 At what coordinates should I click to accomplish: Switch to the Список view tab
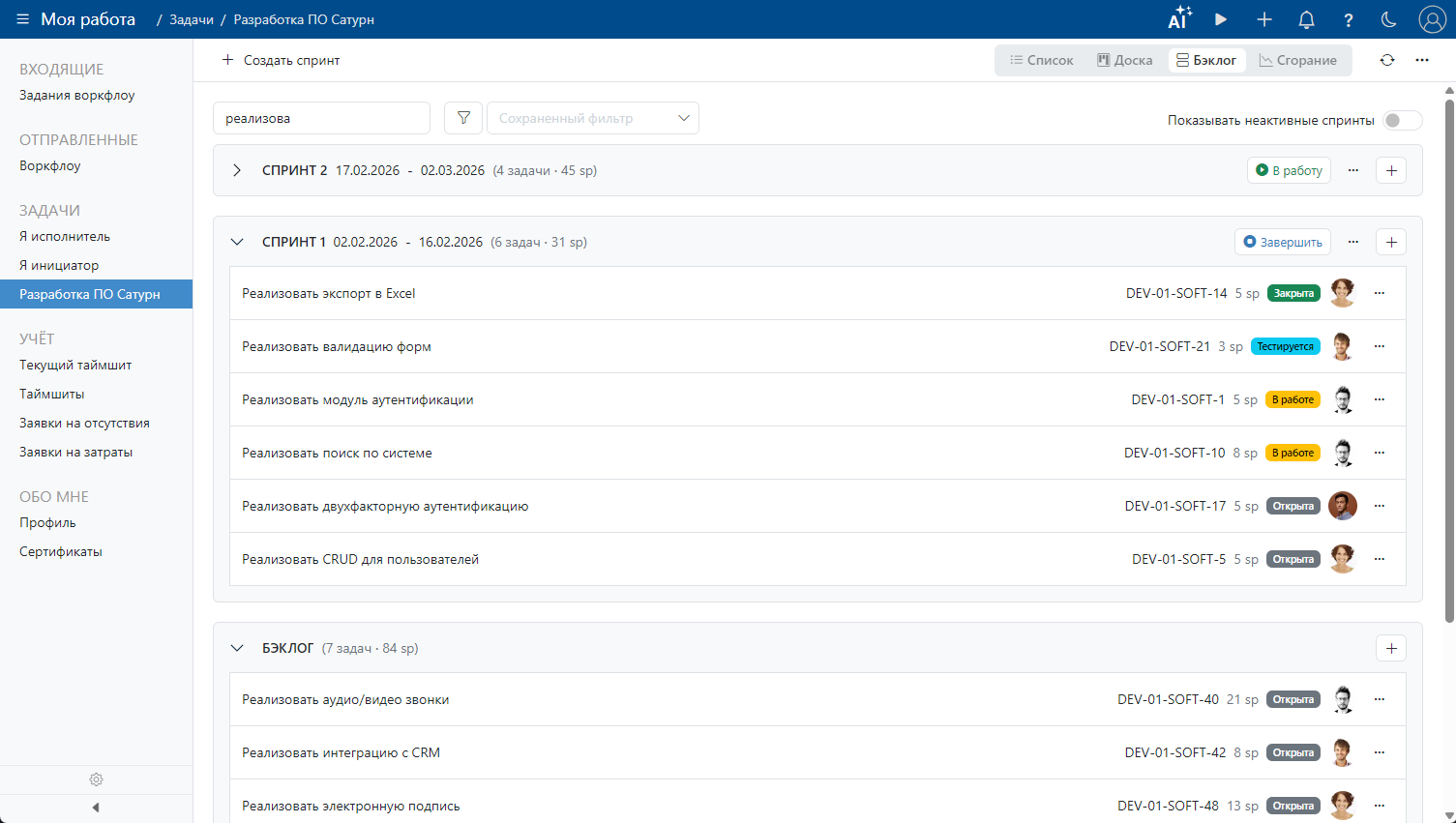1042,60
